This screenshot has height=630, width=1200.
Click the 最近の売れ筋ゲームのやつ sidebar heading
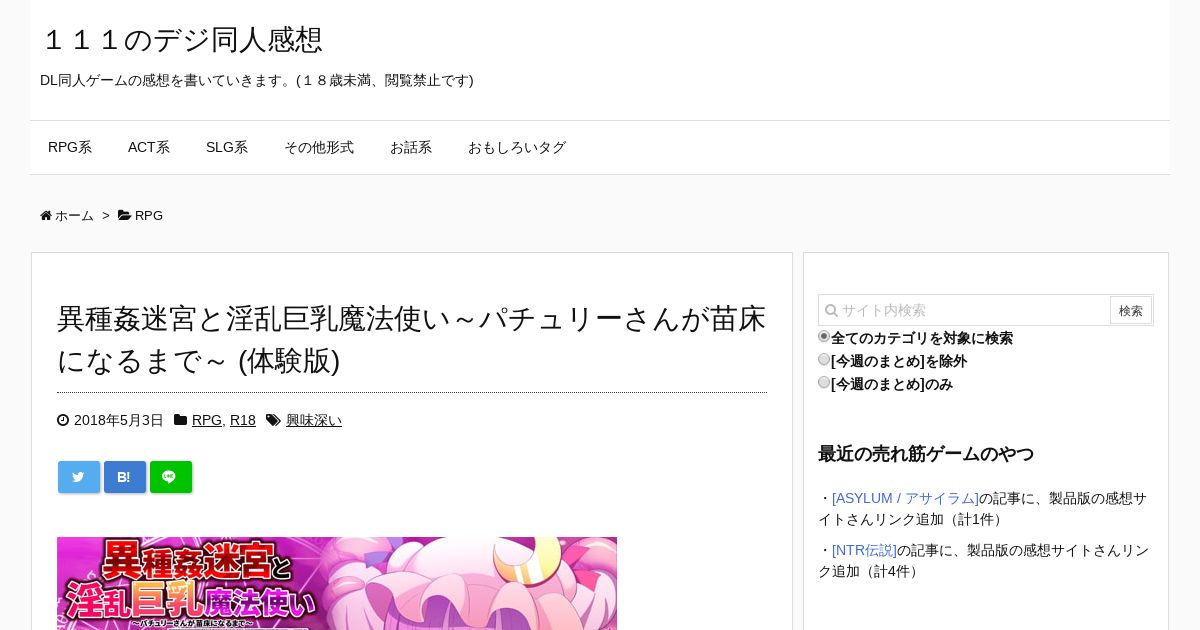point(926,454)
